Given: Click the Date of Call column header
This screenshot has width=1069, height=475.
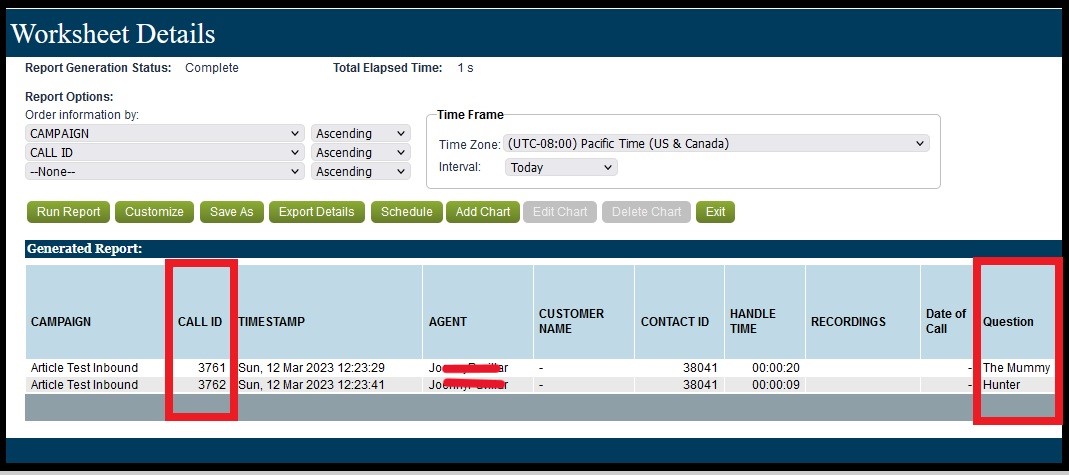Looking at the screenshot, I should click(946, 321).
